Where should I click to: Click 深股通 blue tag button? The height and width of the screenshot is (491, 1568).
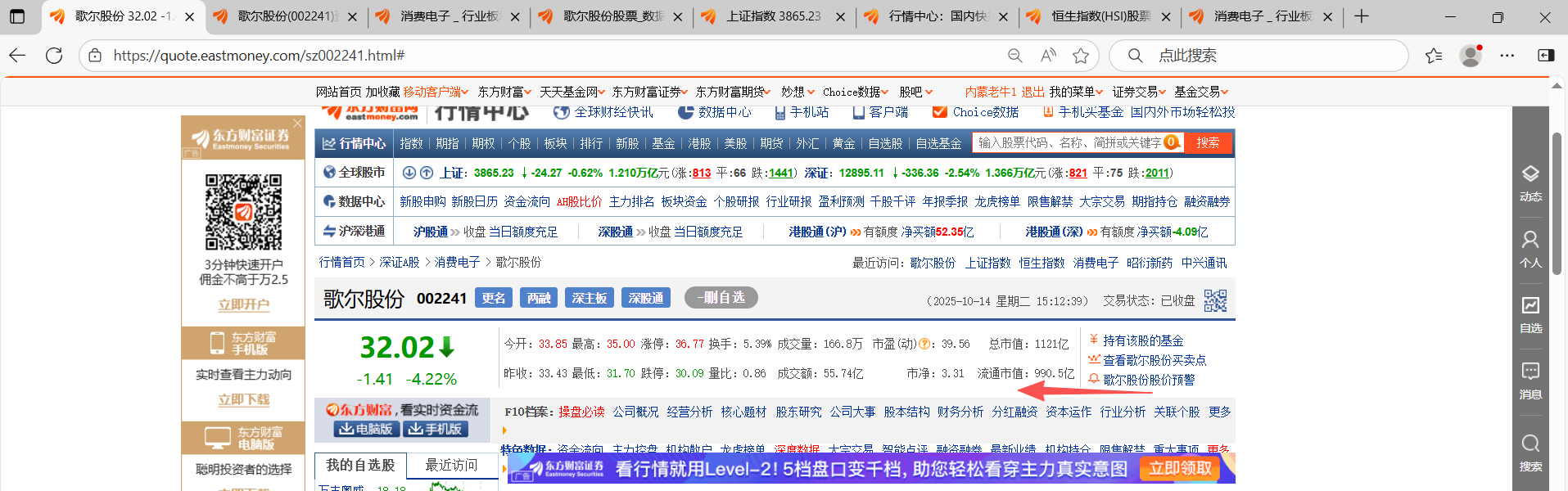click(646, 298)
